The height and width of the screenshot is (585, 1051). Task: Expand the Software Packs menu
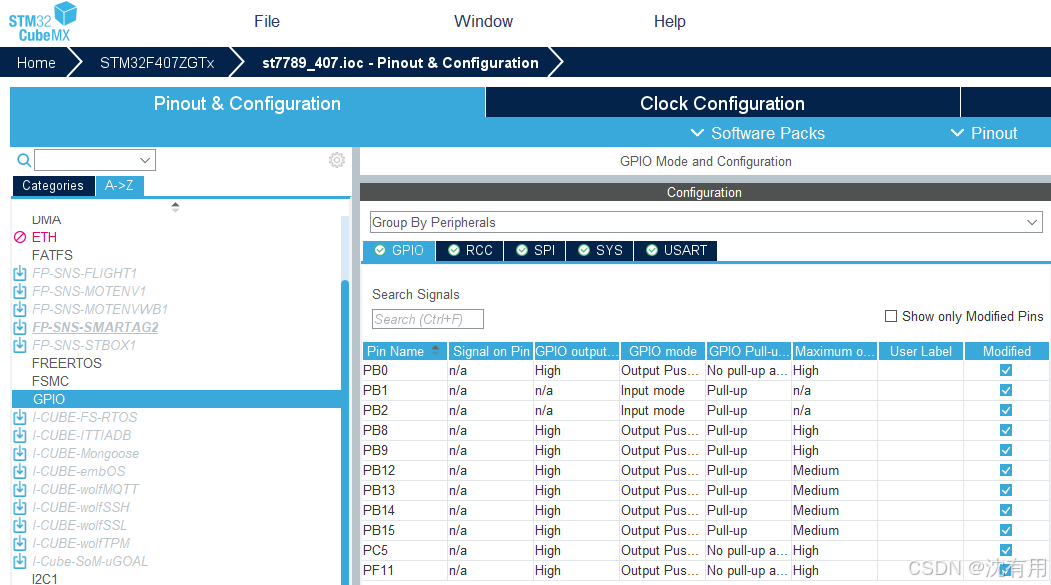coord(757,133)
